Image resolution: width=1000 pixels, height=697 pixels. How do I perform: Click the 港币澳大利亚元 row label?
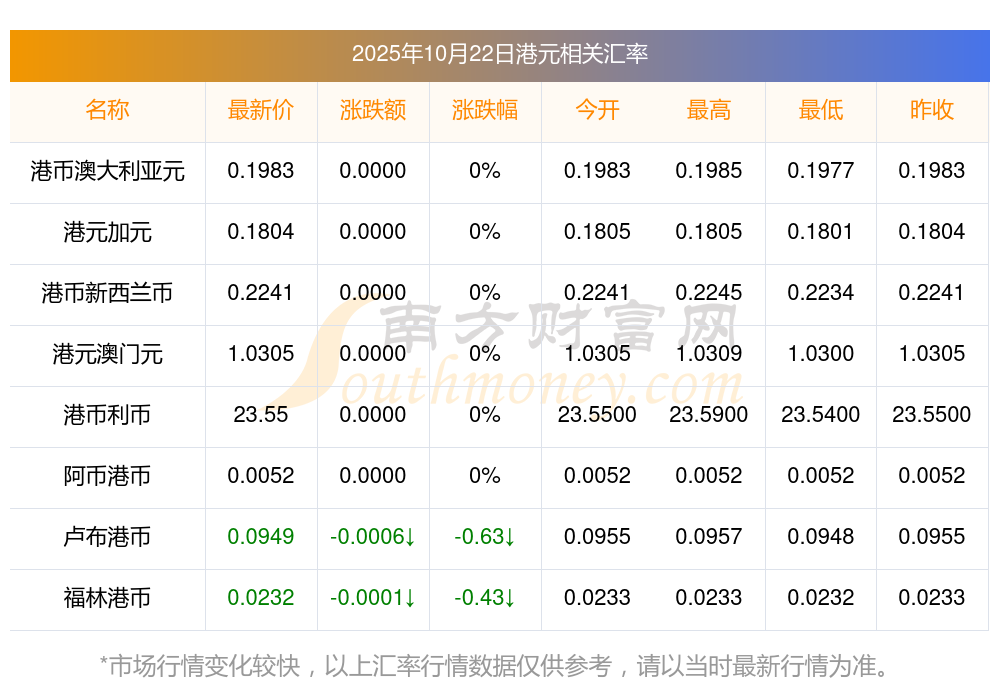(x=107, y=172)
